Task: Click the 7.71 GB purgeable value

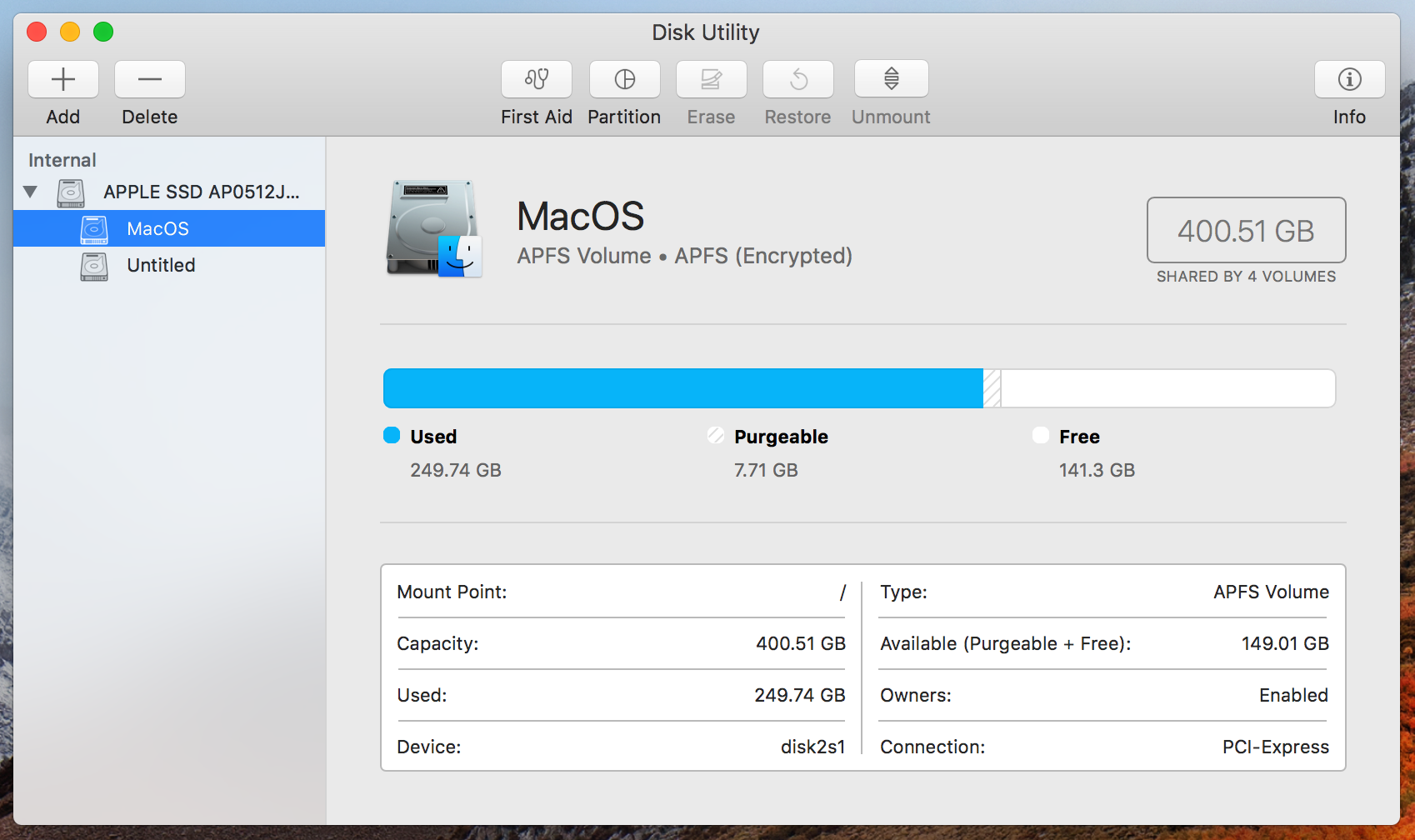Action: click(766, 470)
